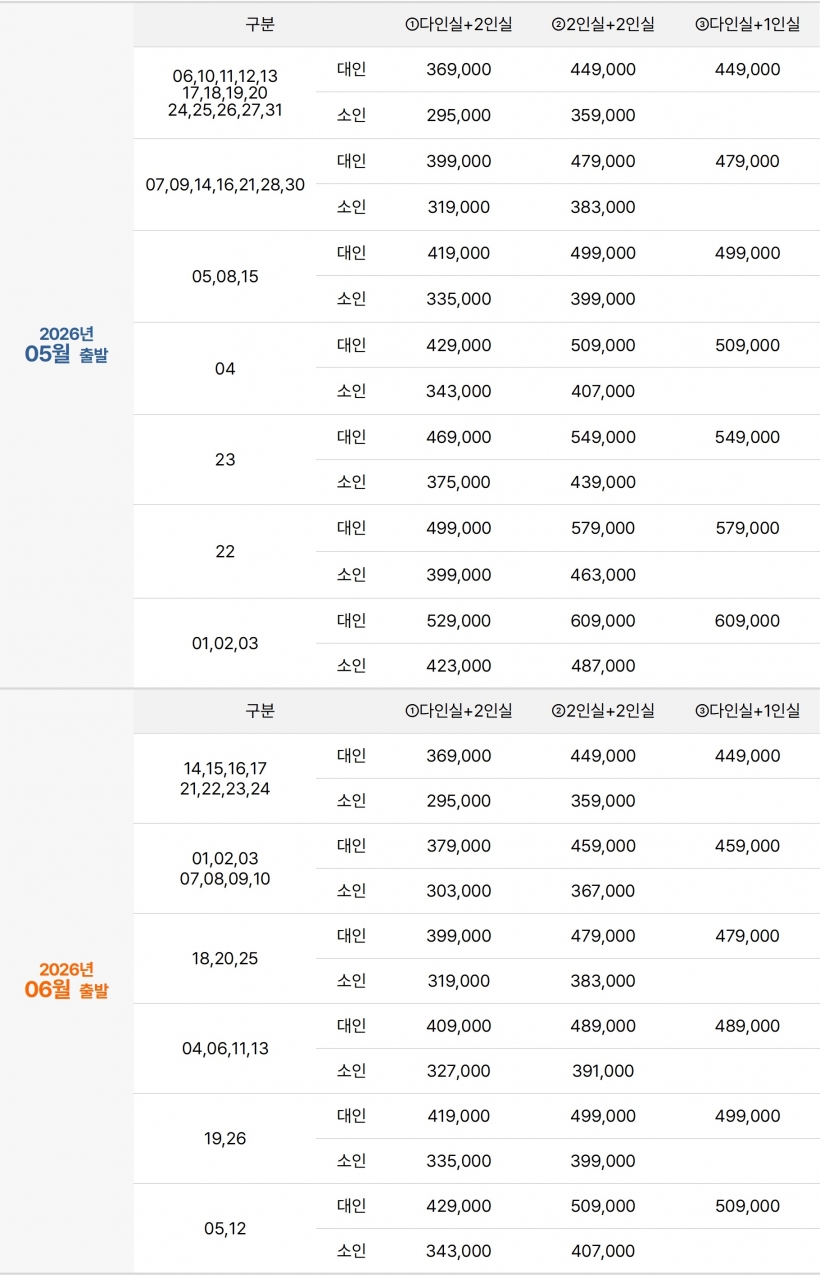Select May date group 07,09,14,16,21,28,30
The width and height of the screenshot is (820, 1278).
coord(225,185)
